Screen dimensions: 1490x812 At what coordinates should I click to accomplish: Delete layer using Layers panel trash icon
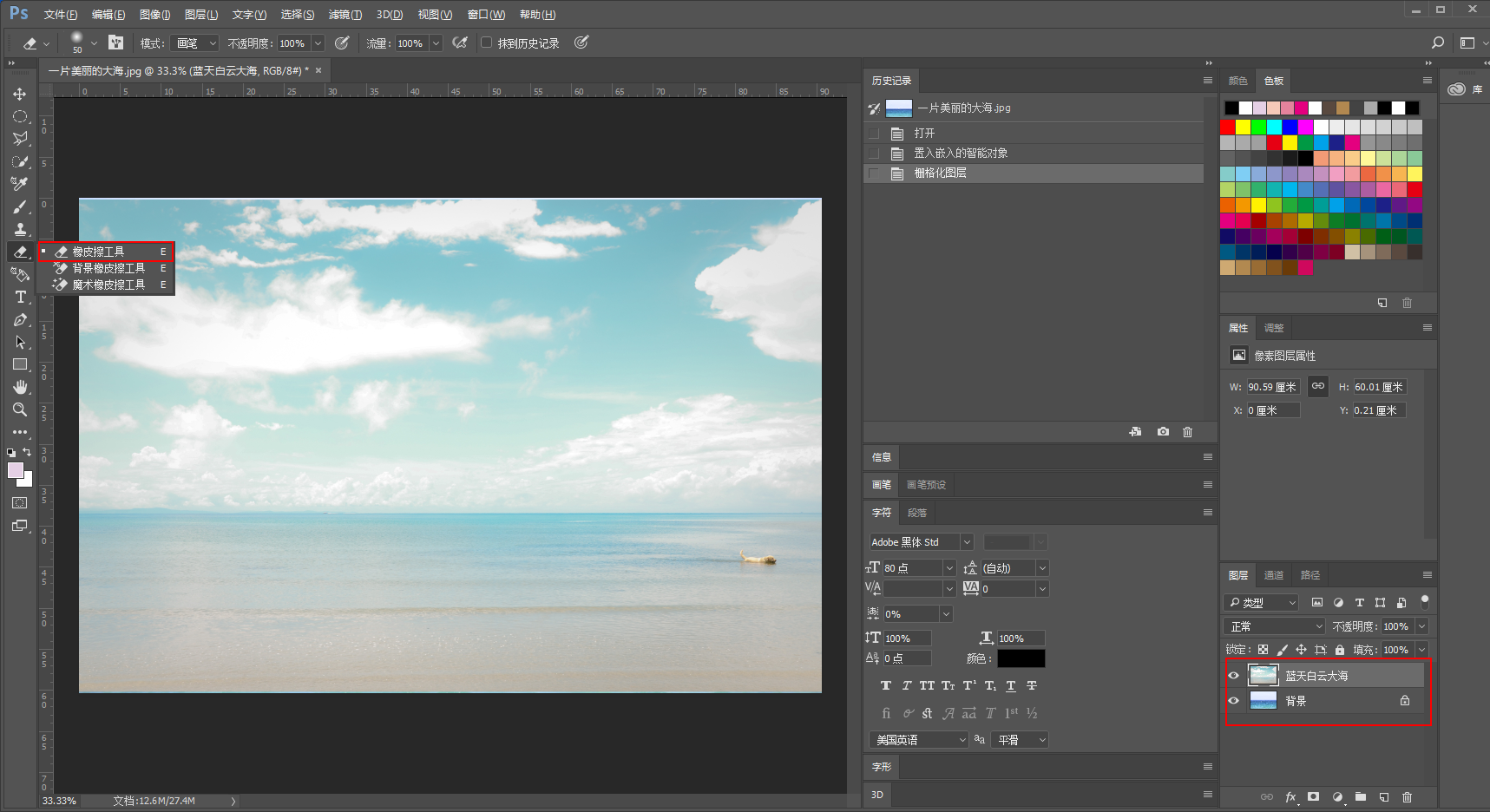point(1407,796)
